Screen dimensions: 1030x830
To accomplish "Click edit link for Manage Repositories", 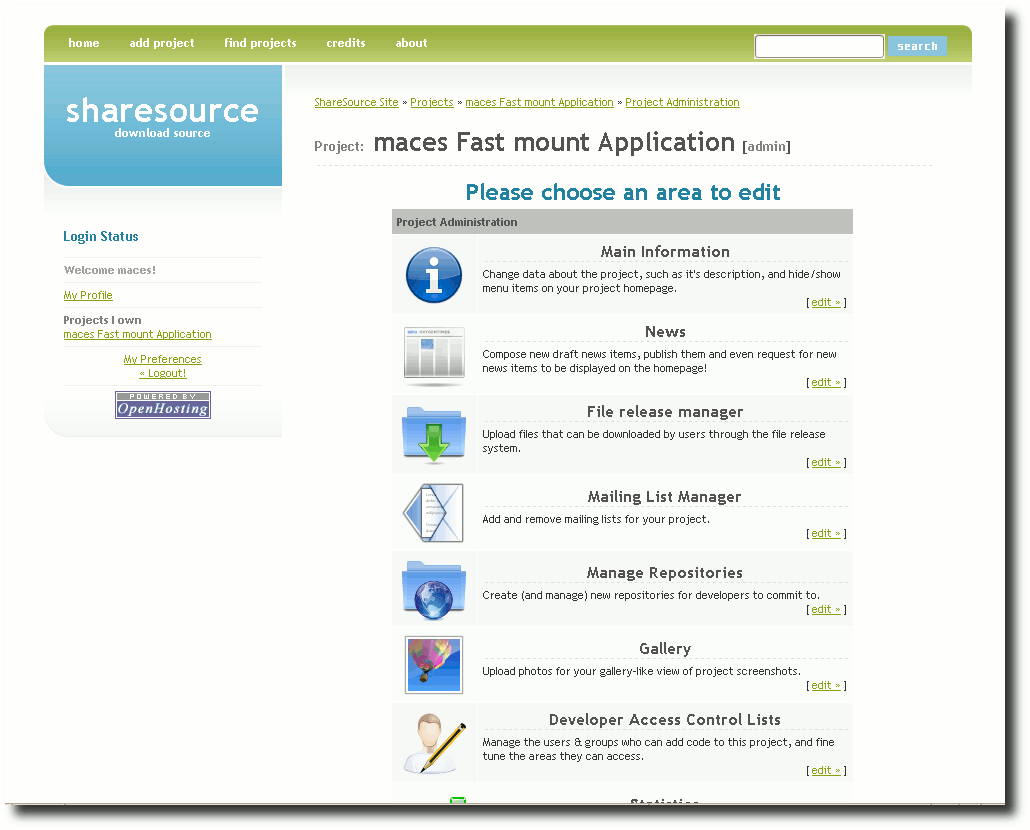I will click(826, 610).
